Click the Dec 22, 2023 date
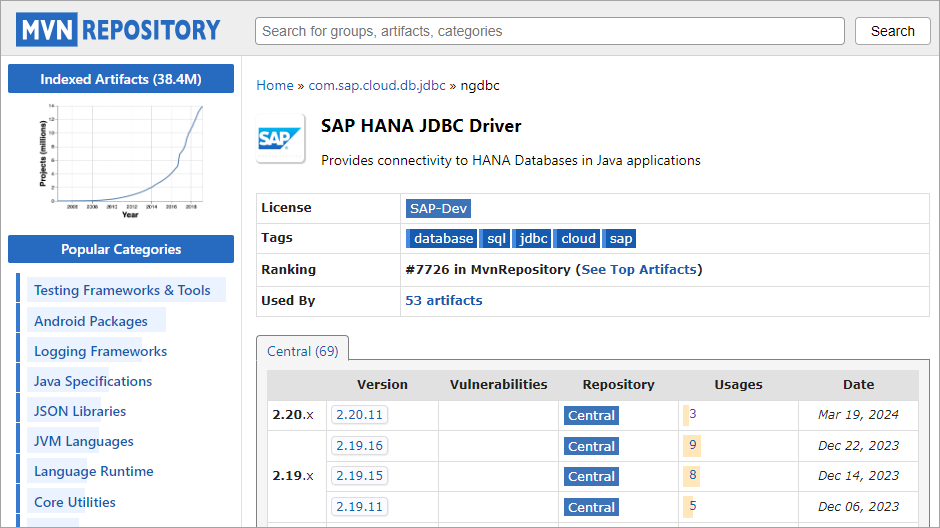This screenshot has height=528, width=940. (x=858, y=446)
